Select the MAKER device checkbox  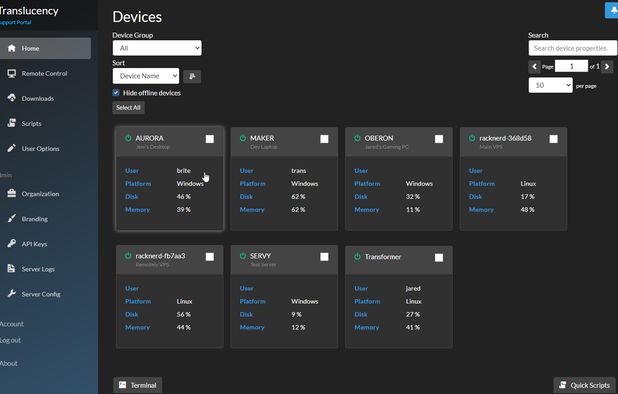[324, 139]
